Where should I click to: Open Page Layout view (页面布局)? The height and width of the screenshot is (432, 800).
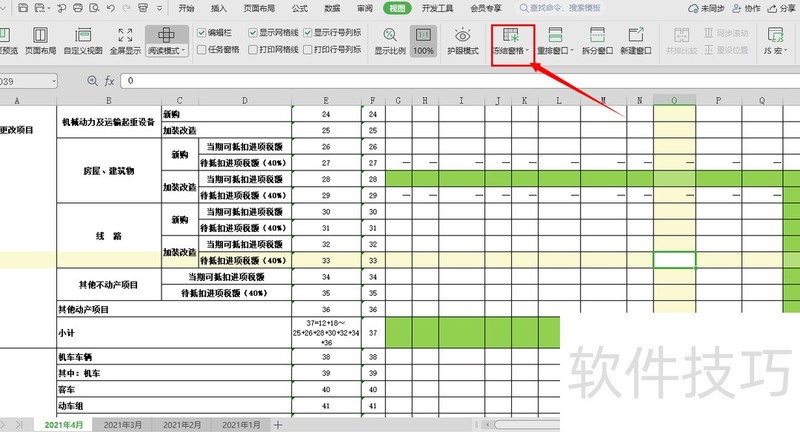(40, 41)
